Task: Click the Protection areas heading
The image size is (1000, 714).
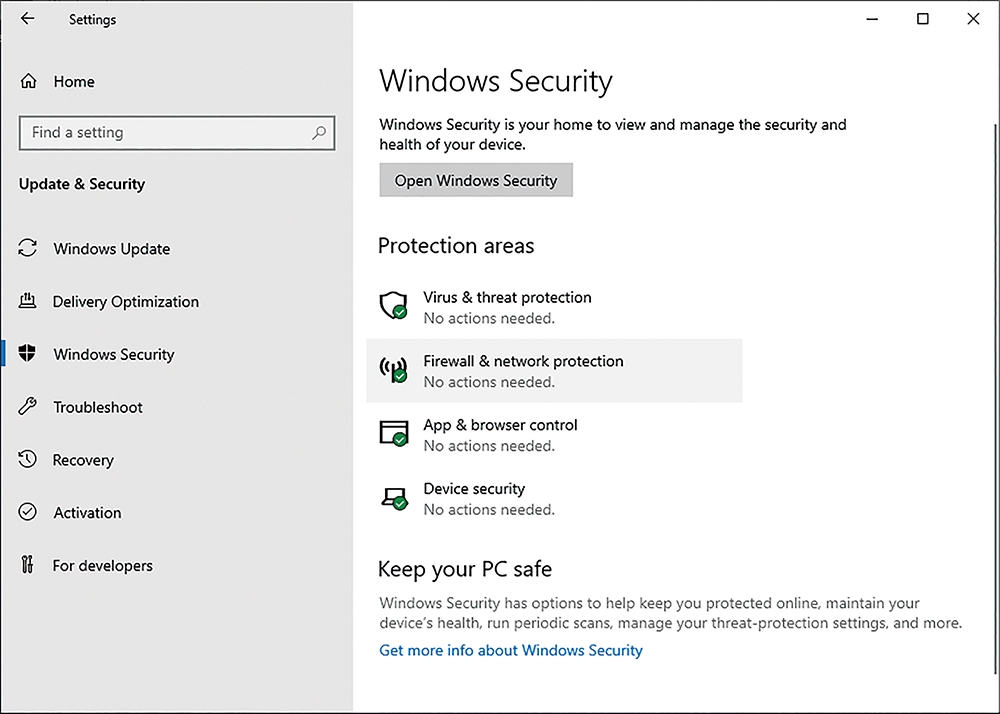Action: pyautogui.click(x=456, y=245)
